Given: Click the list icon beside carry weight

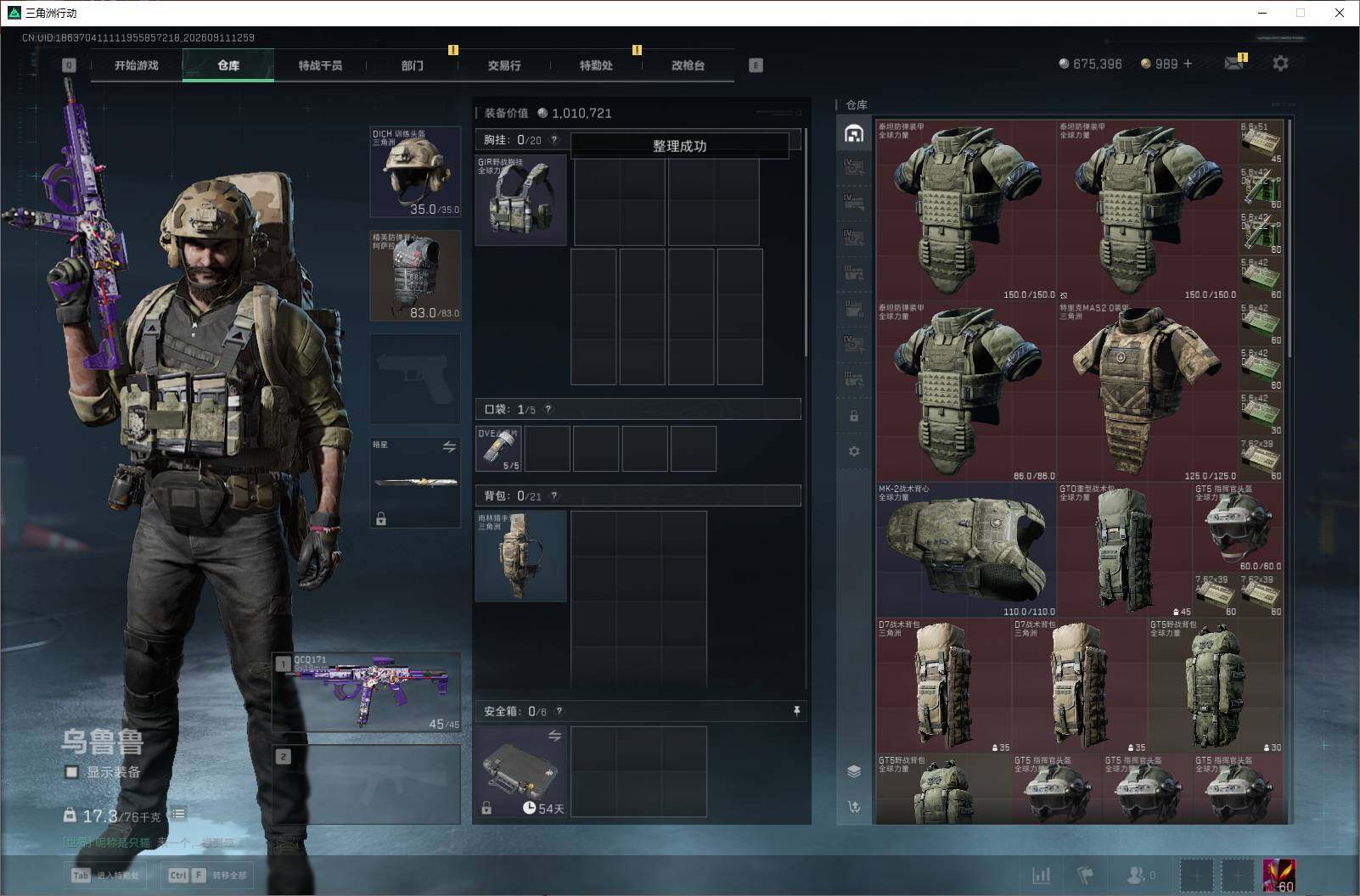Looking at the screenshot, I should pyautogui.click(x=178, y=815).
